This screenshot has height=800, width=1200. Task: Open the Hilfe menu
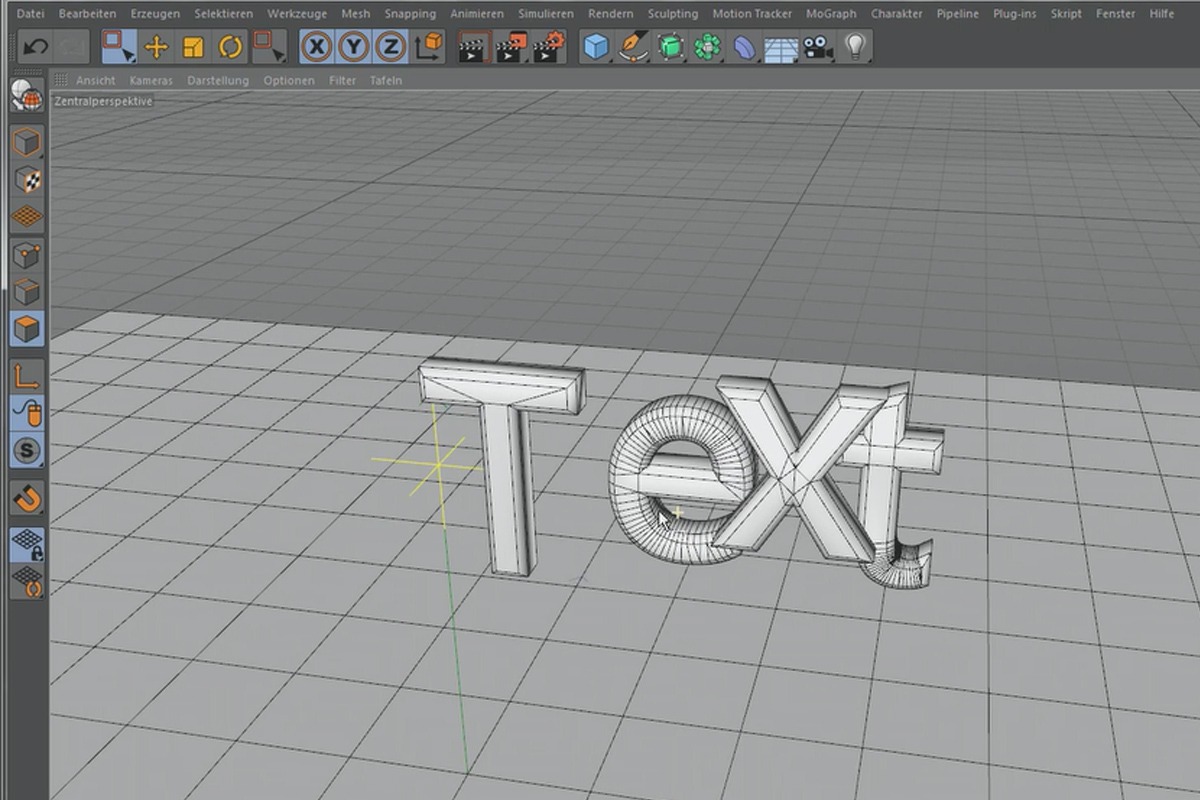[x=1162, y=14]
